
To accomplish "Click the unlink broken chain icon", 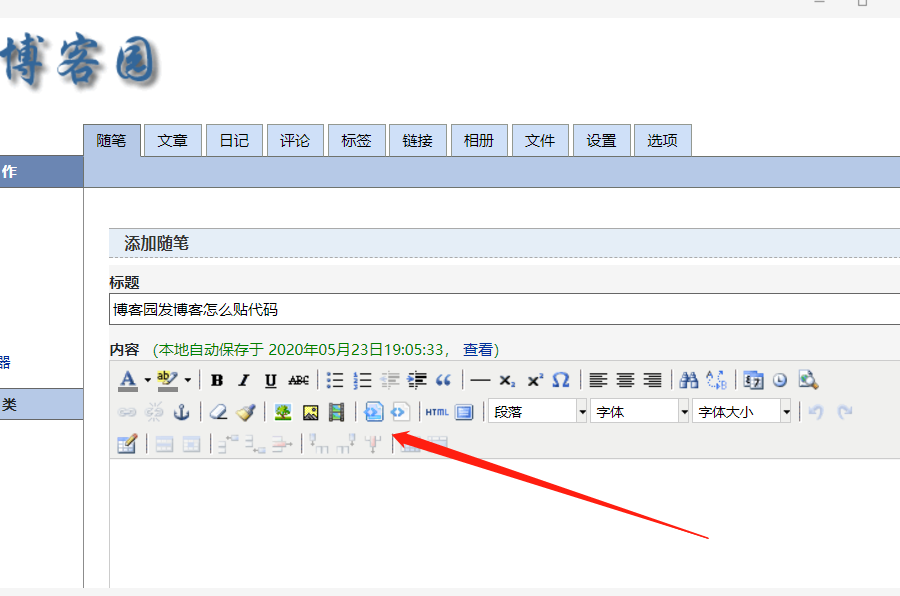I will click(154, 412).
